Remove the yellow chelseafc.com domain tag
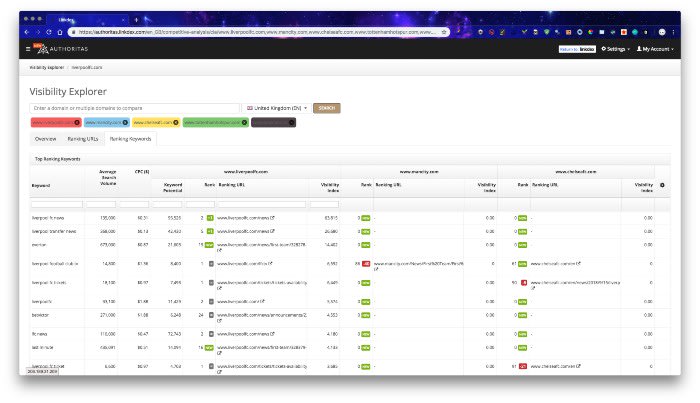 click(176, 123)
